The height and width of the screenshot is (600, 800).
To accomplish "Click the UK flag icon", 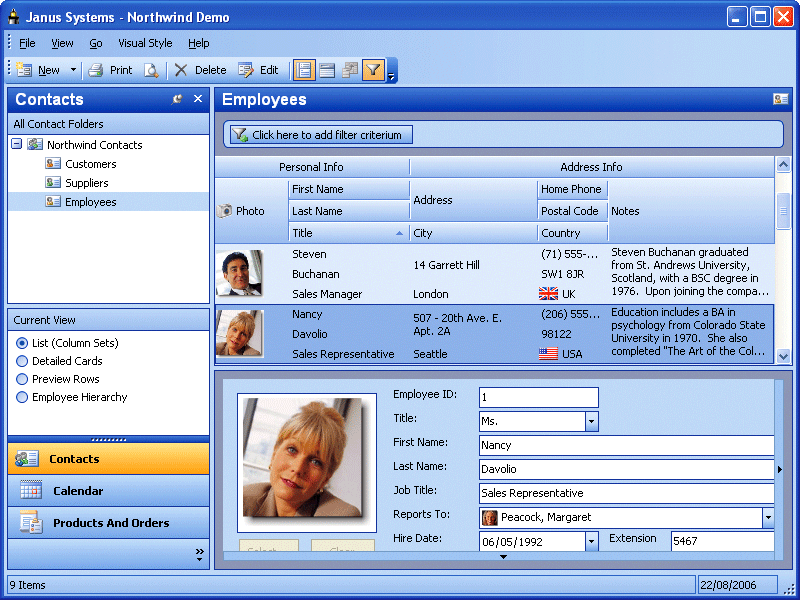I will tap(548, 294).
